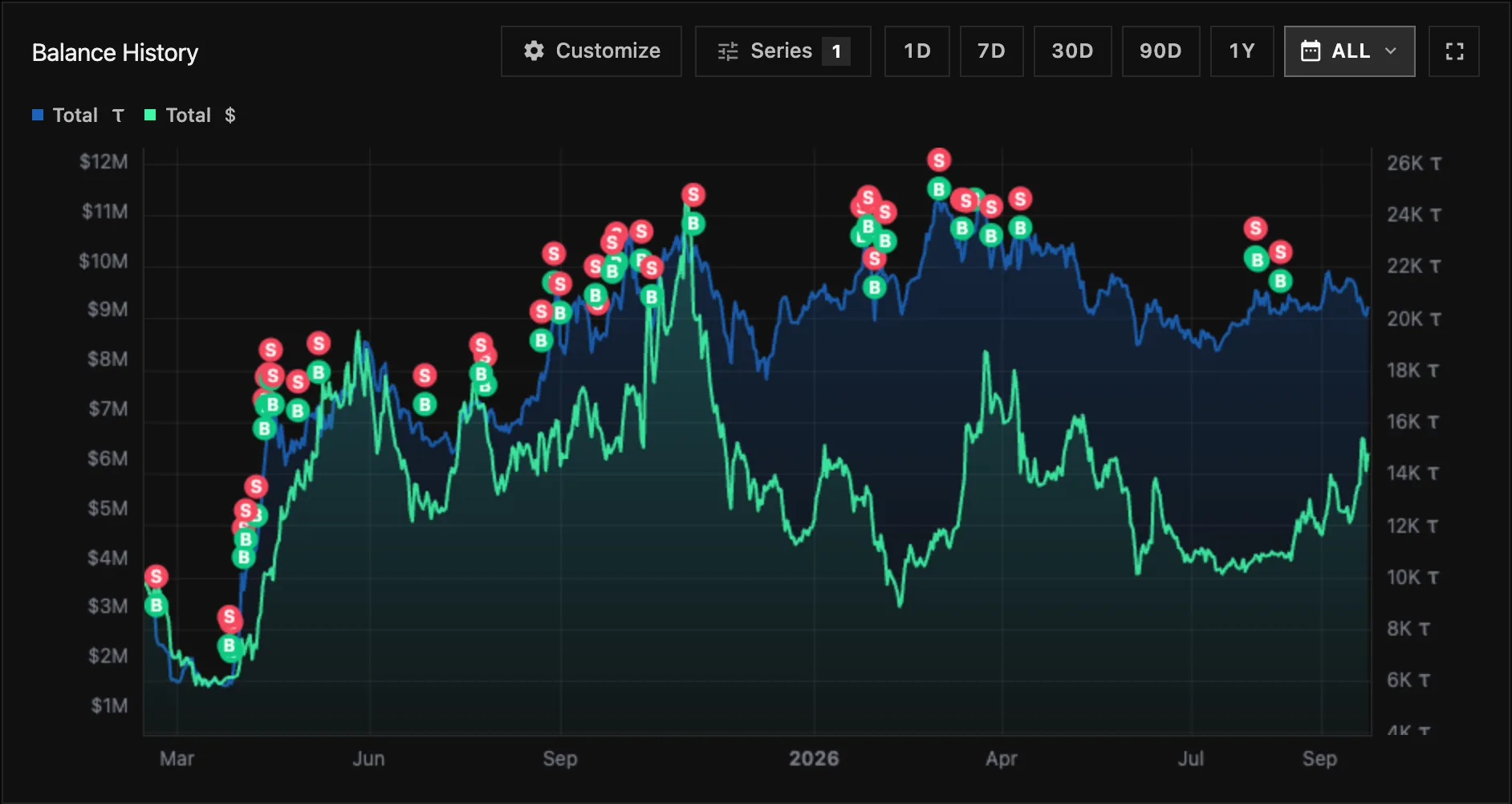This screenshot has height=804, width=1512.
Task: Select the topmost sell marker on the chart
Action: coord(939,160)
